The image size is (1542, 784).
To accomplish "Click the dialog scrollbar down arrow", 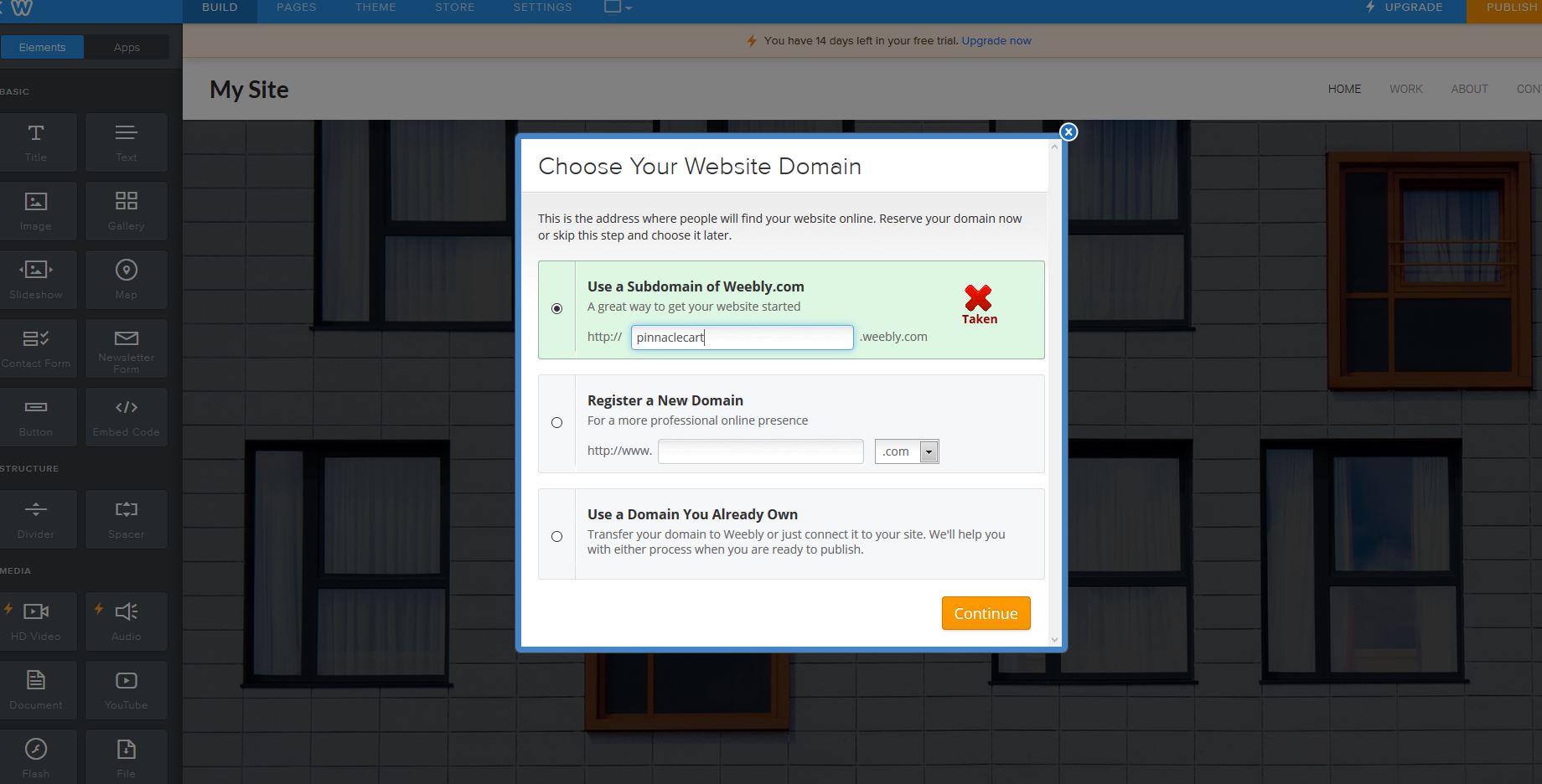I will click(x=1054, y=640).
